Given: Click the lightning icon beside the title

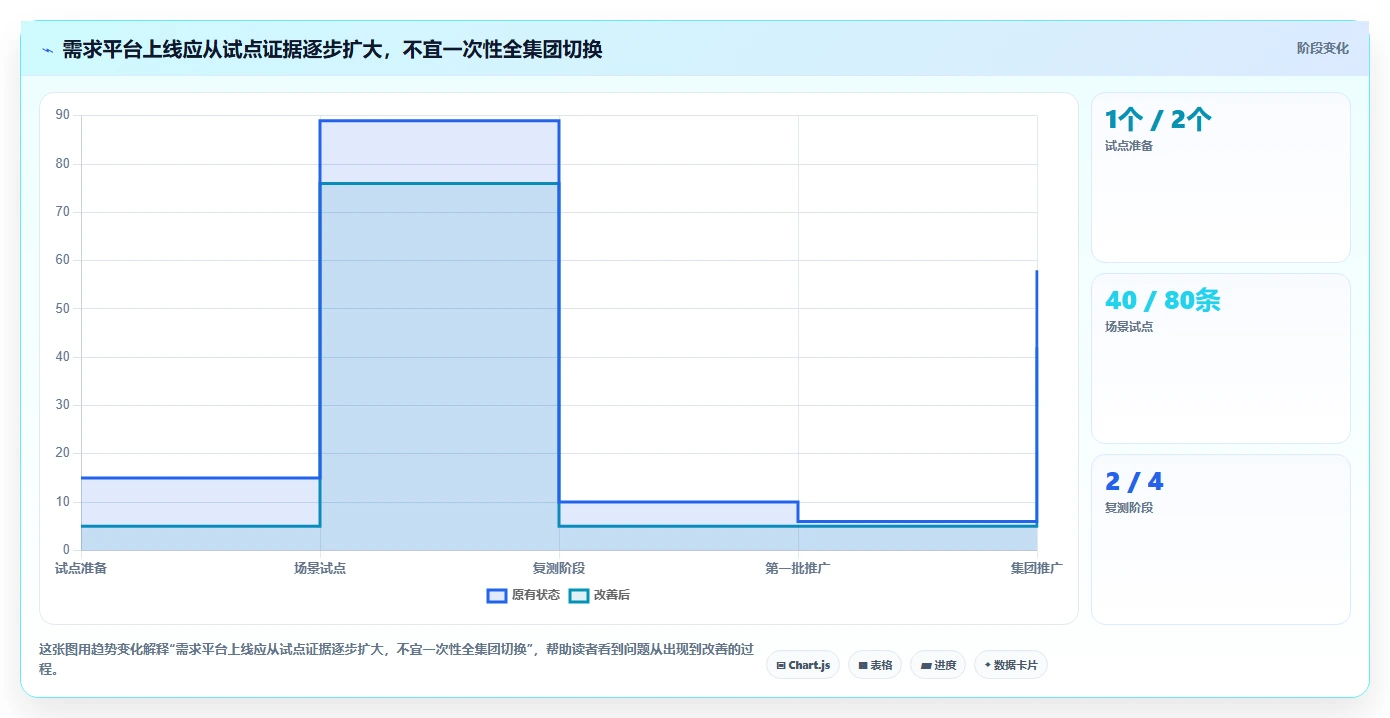Looking at the screenshot, I should (47, 49).
